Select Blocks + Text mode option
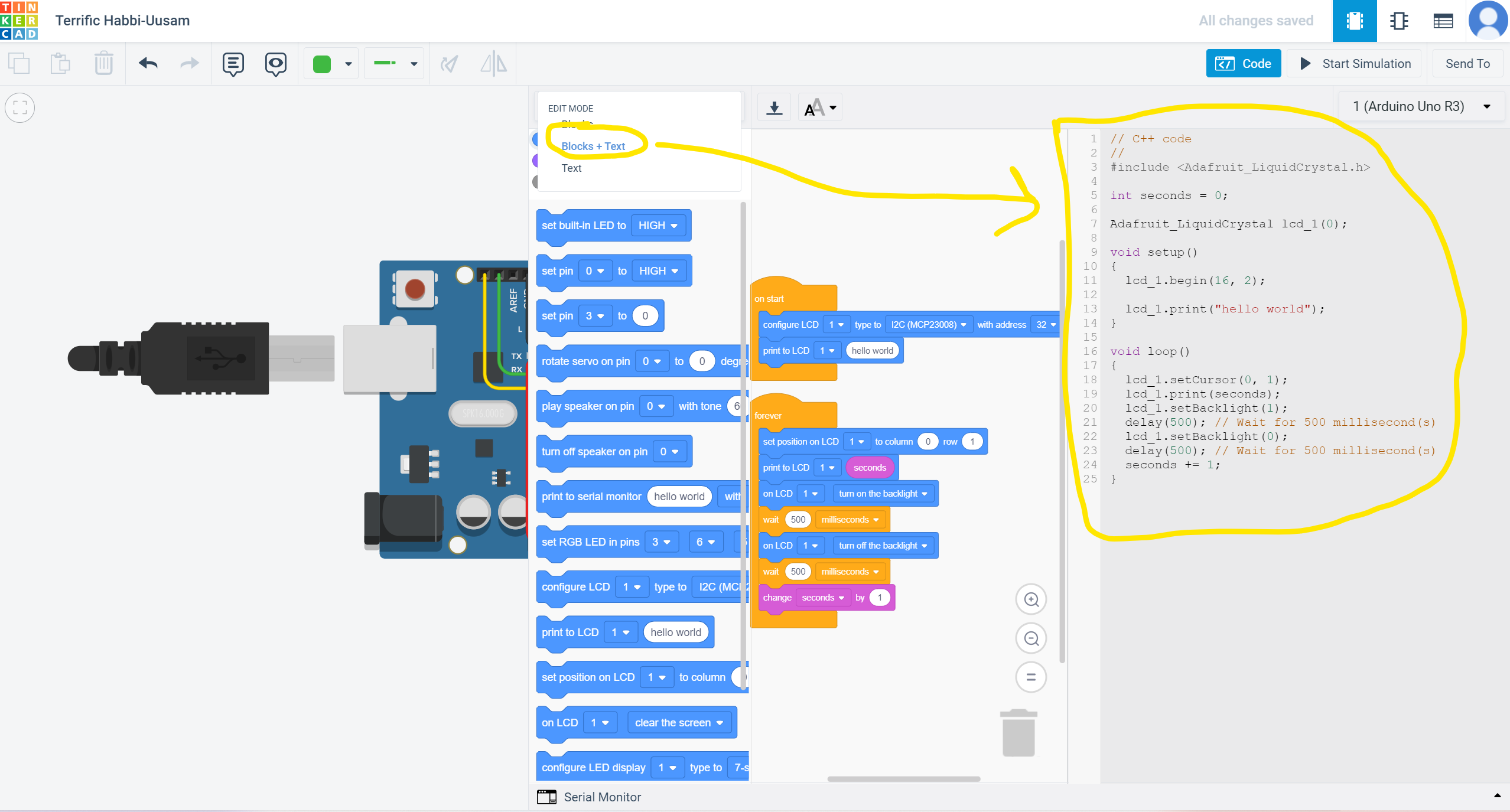Screen dimensions: 1510x812 click(x=590, y=146)
